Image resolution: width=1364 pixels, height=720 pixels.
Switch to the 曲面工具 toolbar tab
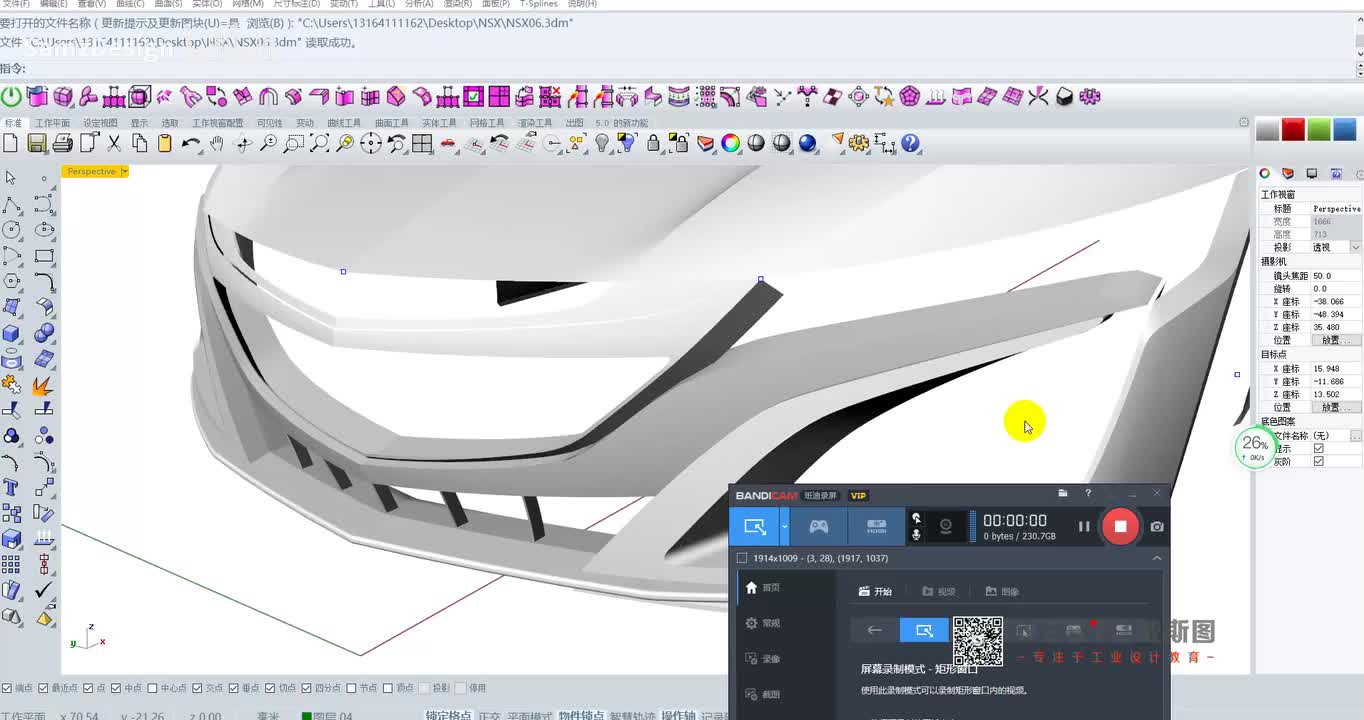pyautogui.click(x=392, y=123)
